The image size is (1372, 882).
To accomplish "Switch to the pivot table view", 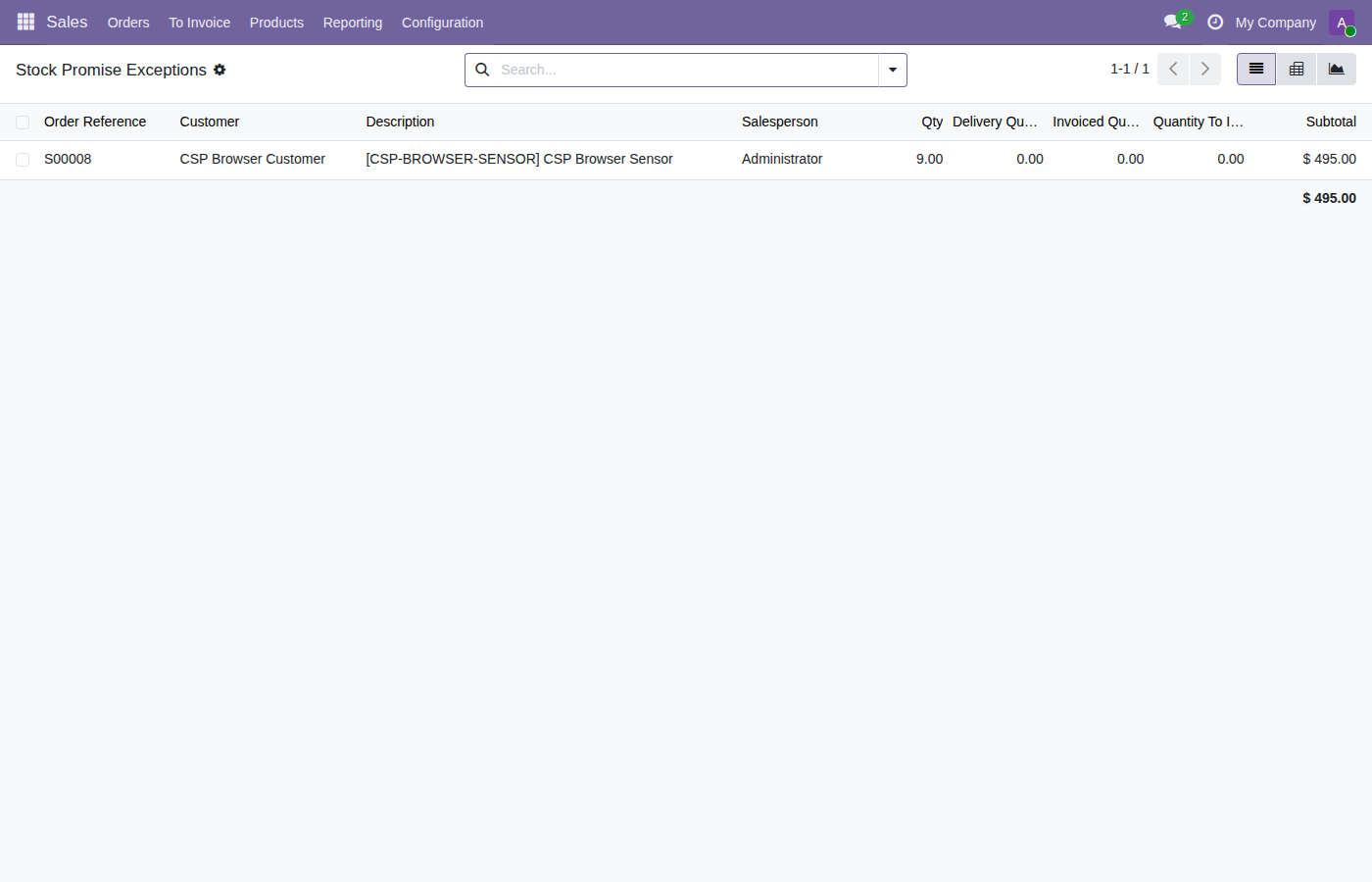I will point(1297,70).
